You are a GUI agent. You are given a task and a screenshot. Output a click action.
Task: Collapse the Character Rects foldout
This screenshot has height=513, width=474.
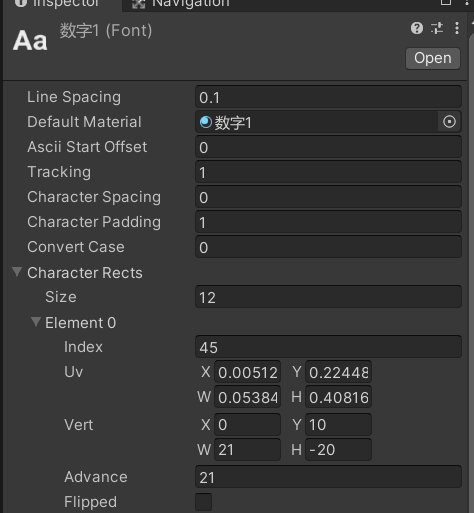17,272
